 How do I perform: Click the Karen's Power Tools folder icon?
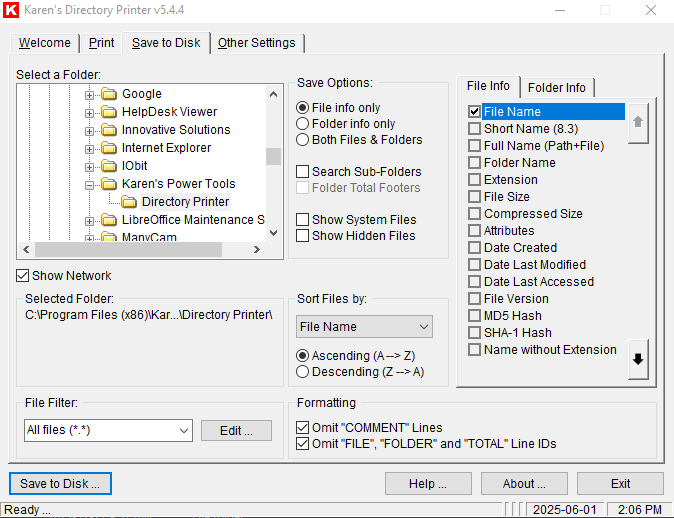[x=109, y=184]
